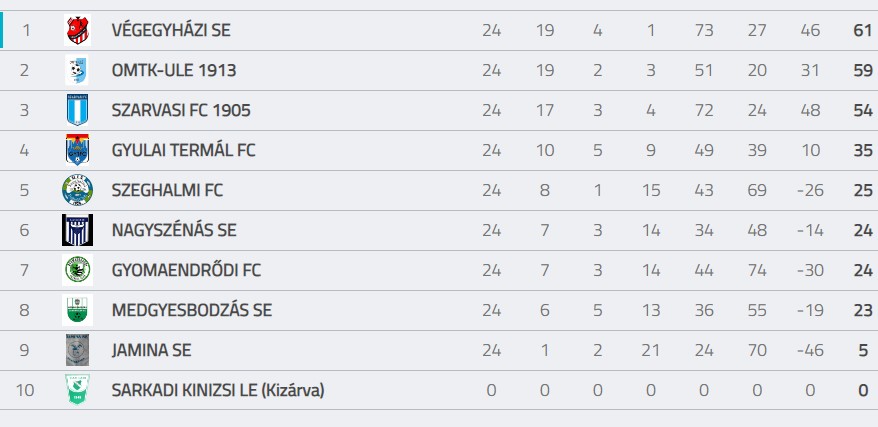Screen dimensions: 878x427
Task: Open the OMTK-ULE 1913 team link
Action: 174,71
